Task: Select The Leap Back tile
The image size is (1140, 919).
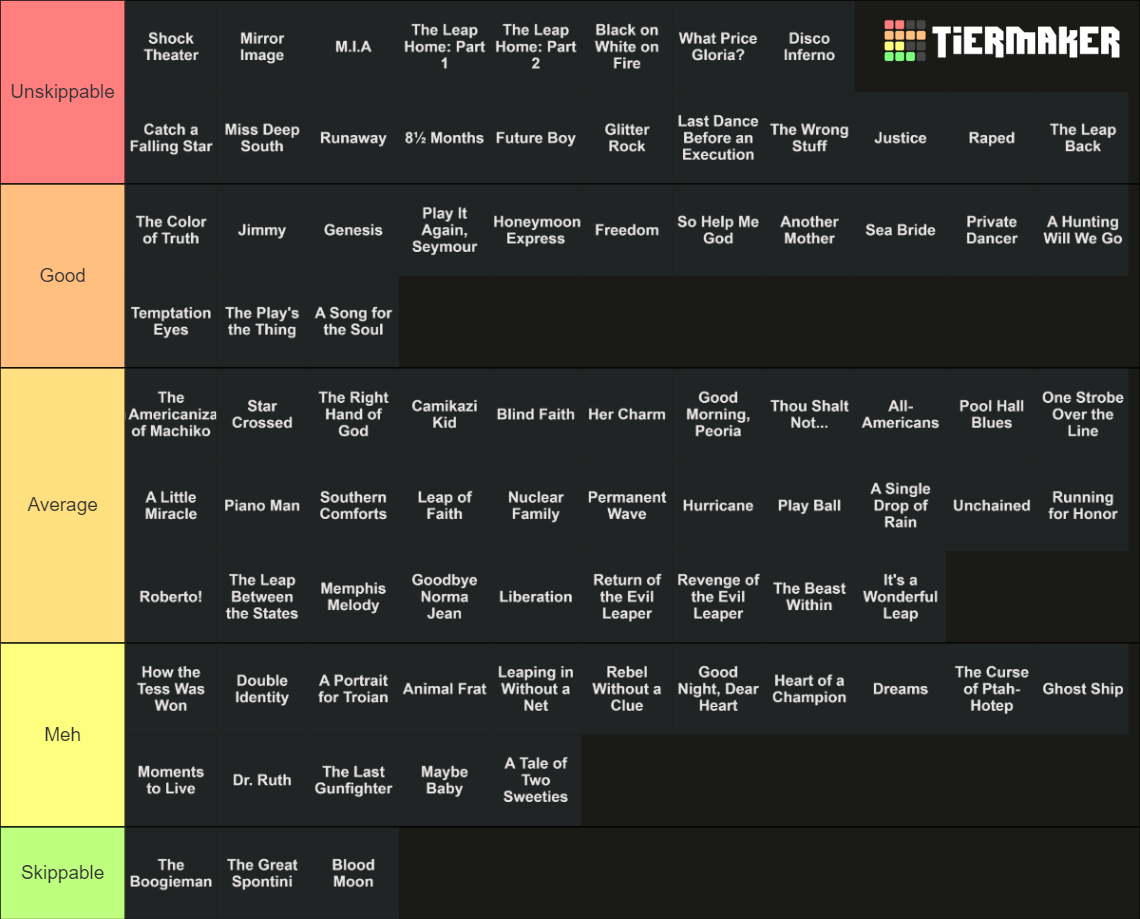Action: pyautogui.click(x=1083, y=138)
